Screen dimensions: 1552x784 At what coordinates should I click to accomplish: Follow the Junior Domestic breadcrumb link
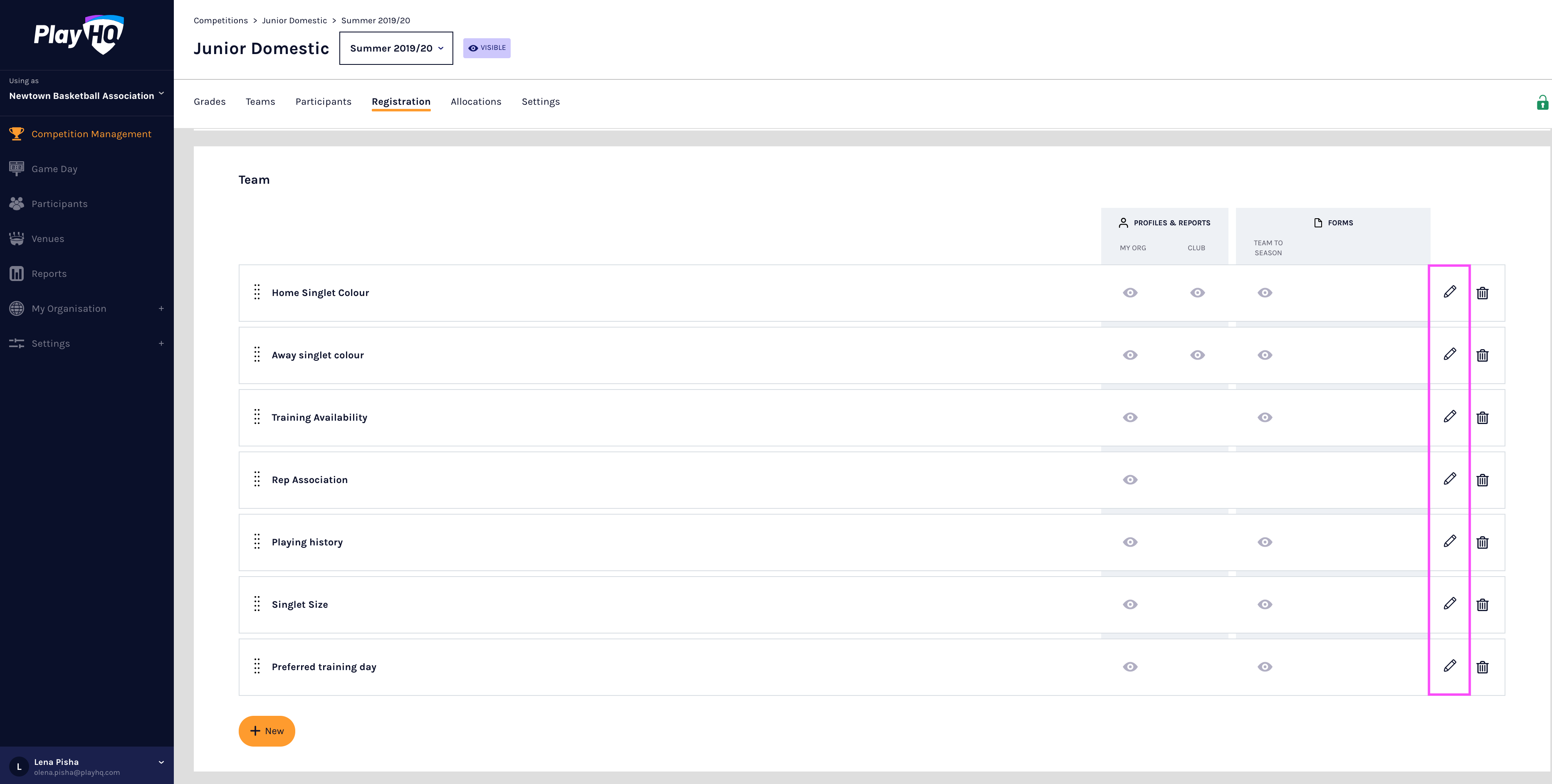pos(294,20)
